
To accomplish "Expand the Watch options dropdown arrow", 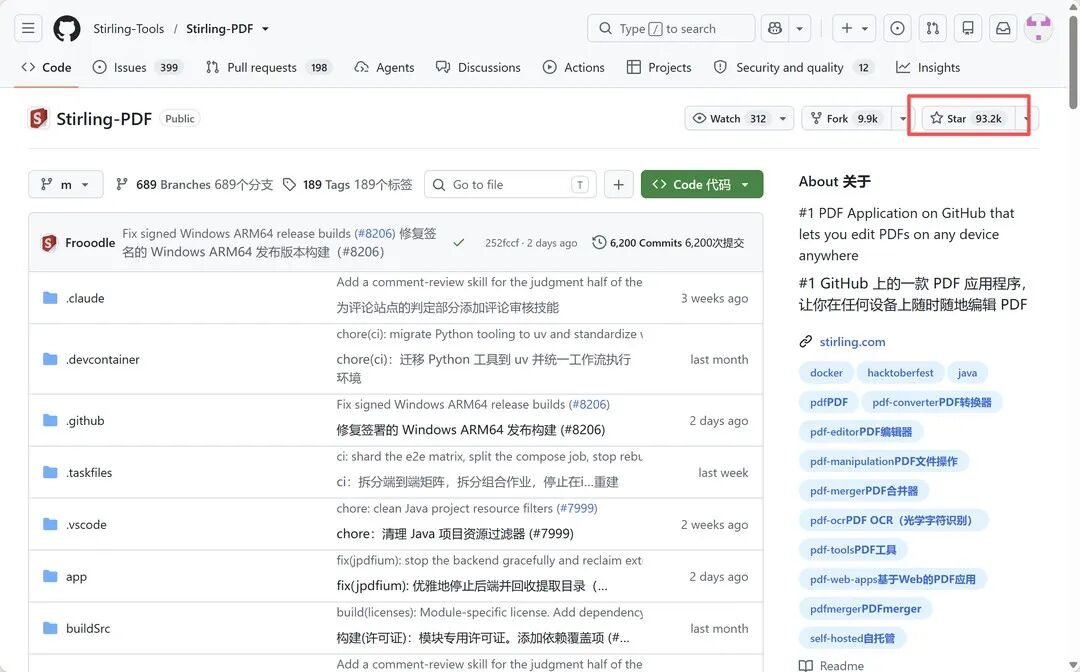I will [783, 118].
